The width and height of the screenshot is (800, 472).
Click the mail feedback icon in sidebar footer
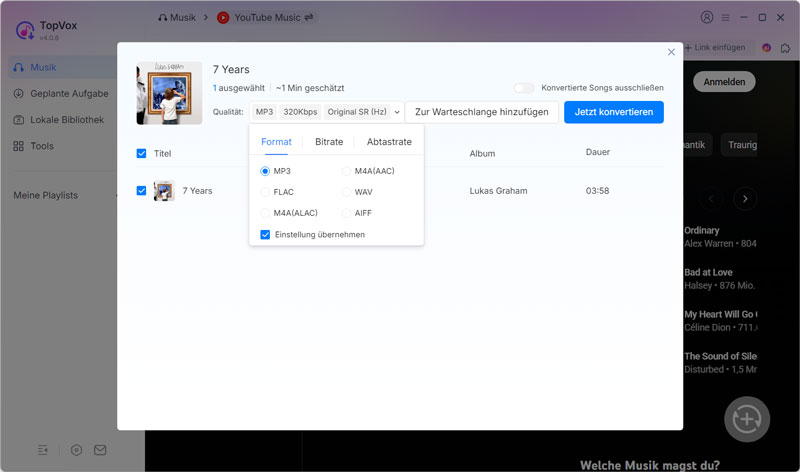pos(100,450)
